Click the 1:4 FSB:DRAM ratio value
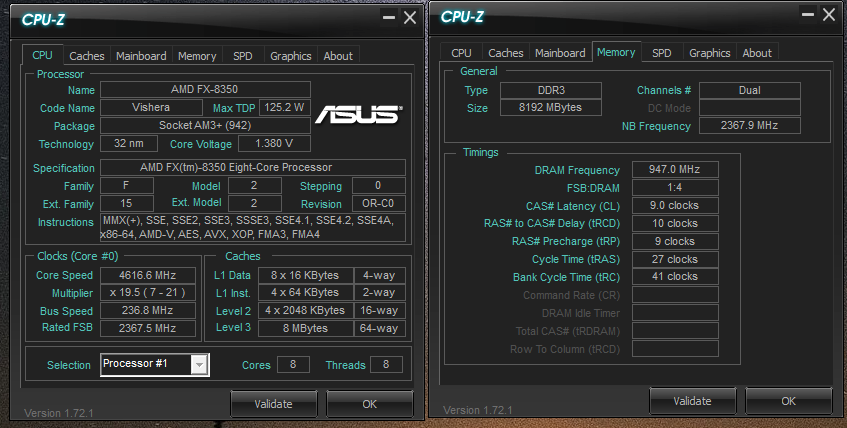Screen dimensions: 847x428 [x=675, y=188]
